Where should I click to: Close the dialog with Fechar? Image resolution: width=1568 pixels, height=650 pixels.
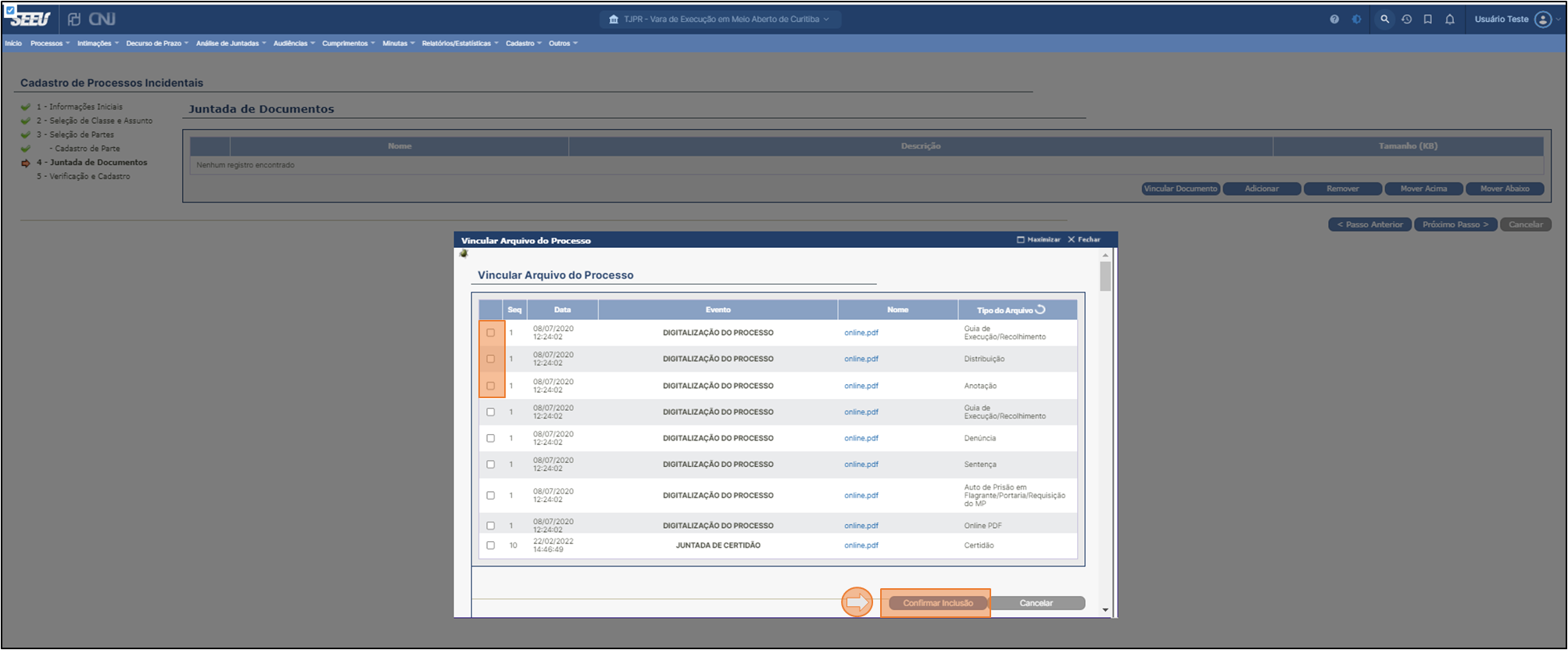point(1084,240)
